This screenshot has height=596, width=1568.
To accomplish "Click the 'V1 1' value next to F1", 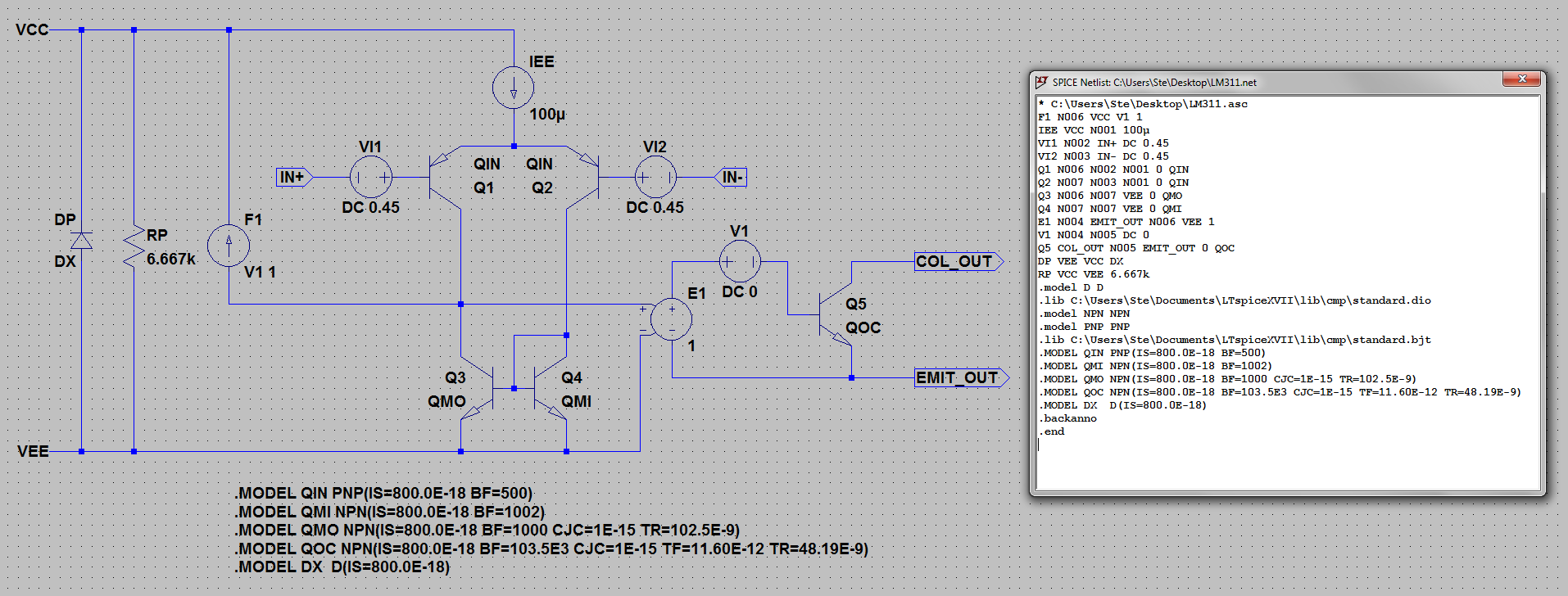I will point(260,272).
